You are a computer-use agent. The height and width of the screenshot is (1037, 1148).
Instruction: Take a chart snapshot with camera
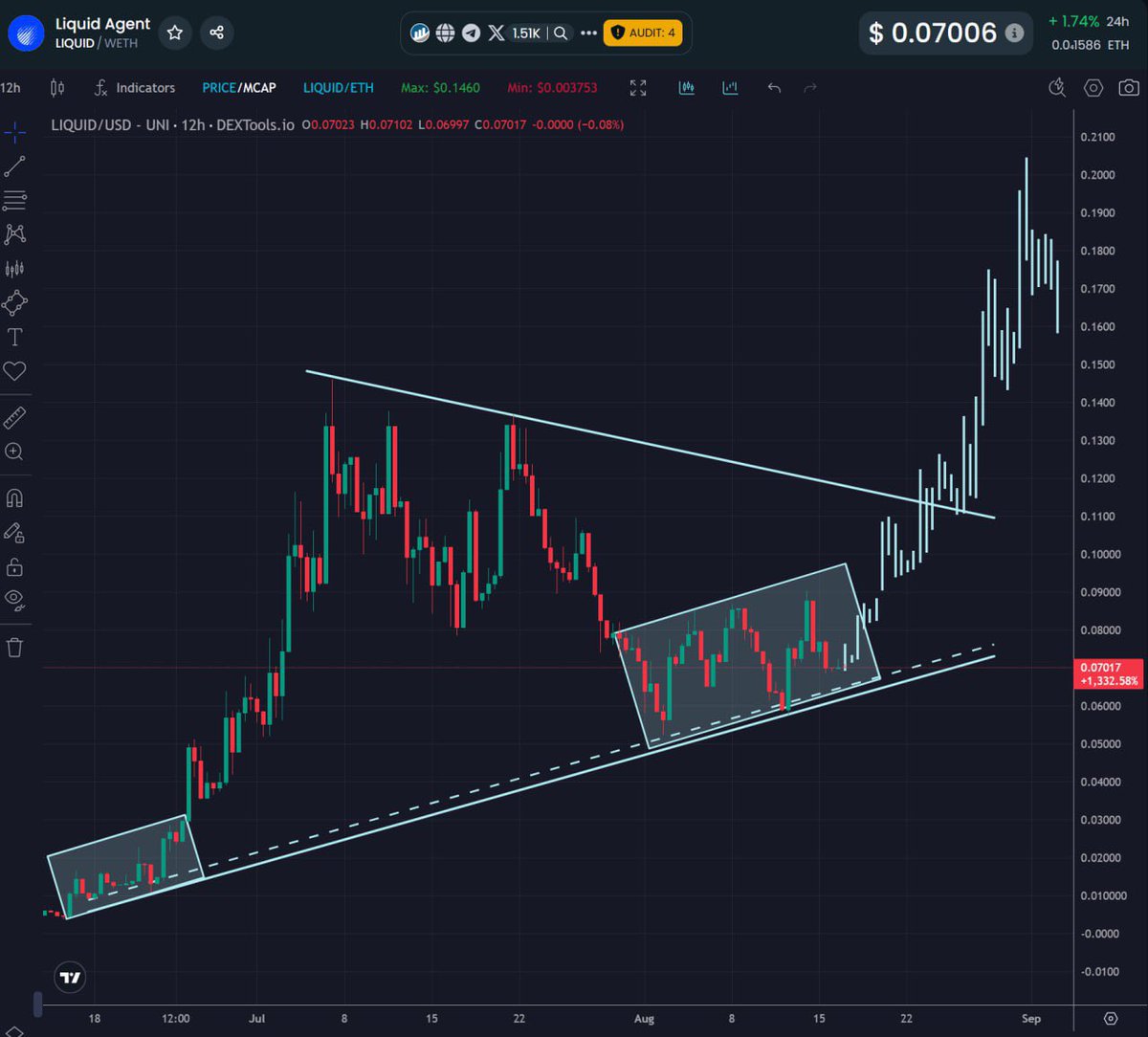(x=1129, y=88)
